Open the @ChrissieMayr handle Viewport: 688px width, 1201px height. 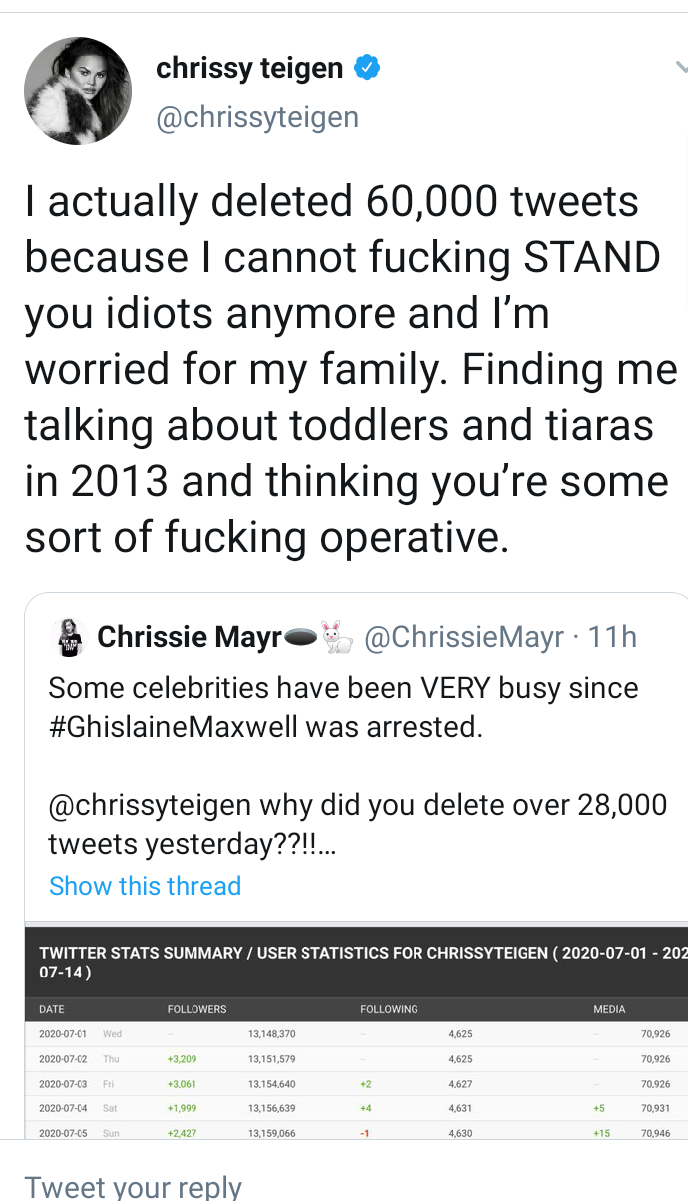point(464,637)
